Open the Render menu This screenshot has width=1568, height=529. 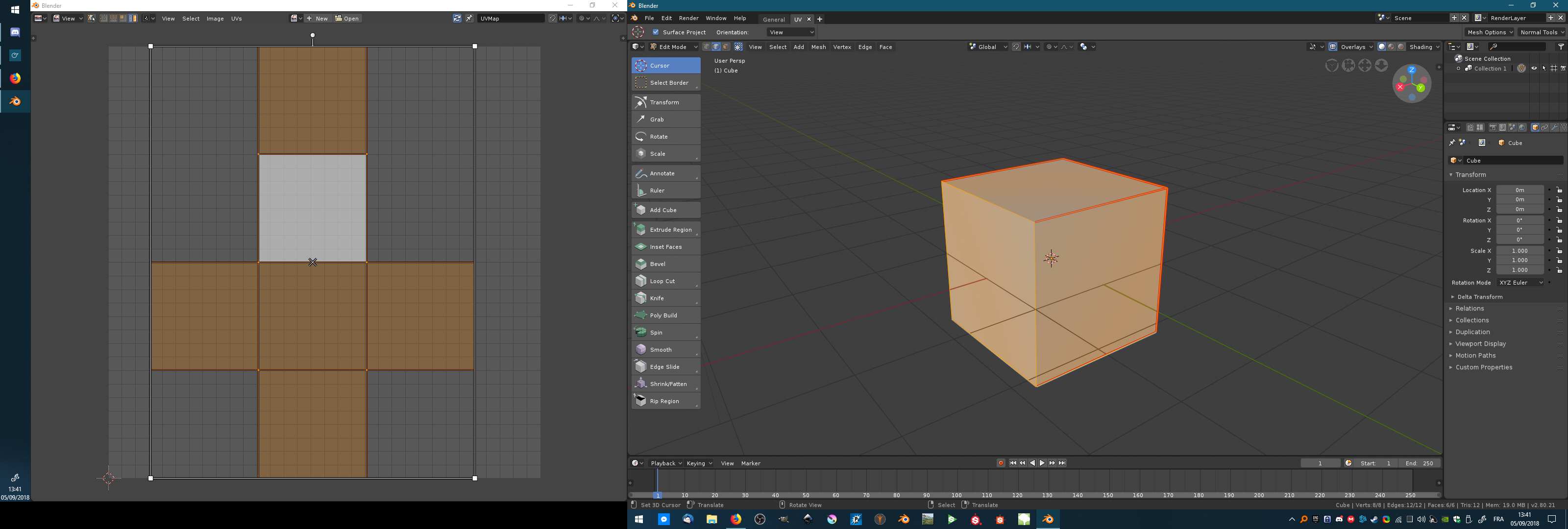click(689, 18)
